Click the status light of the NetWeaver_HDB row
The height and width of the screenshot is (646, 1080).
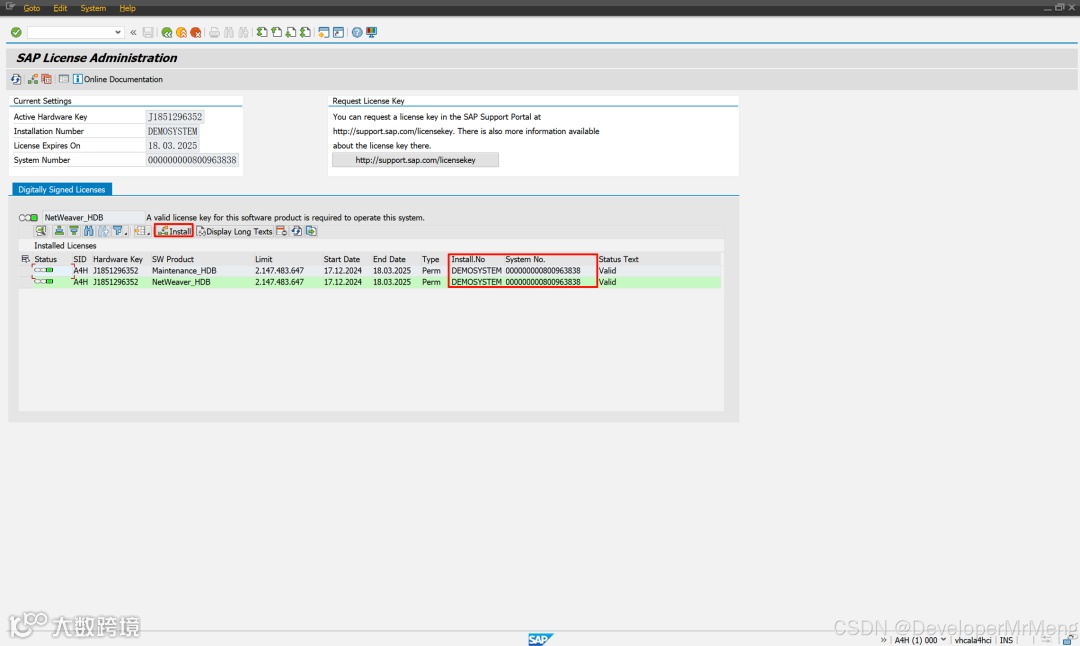click(43, 282)
